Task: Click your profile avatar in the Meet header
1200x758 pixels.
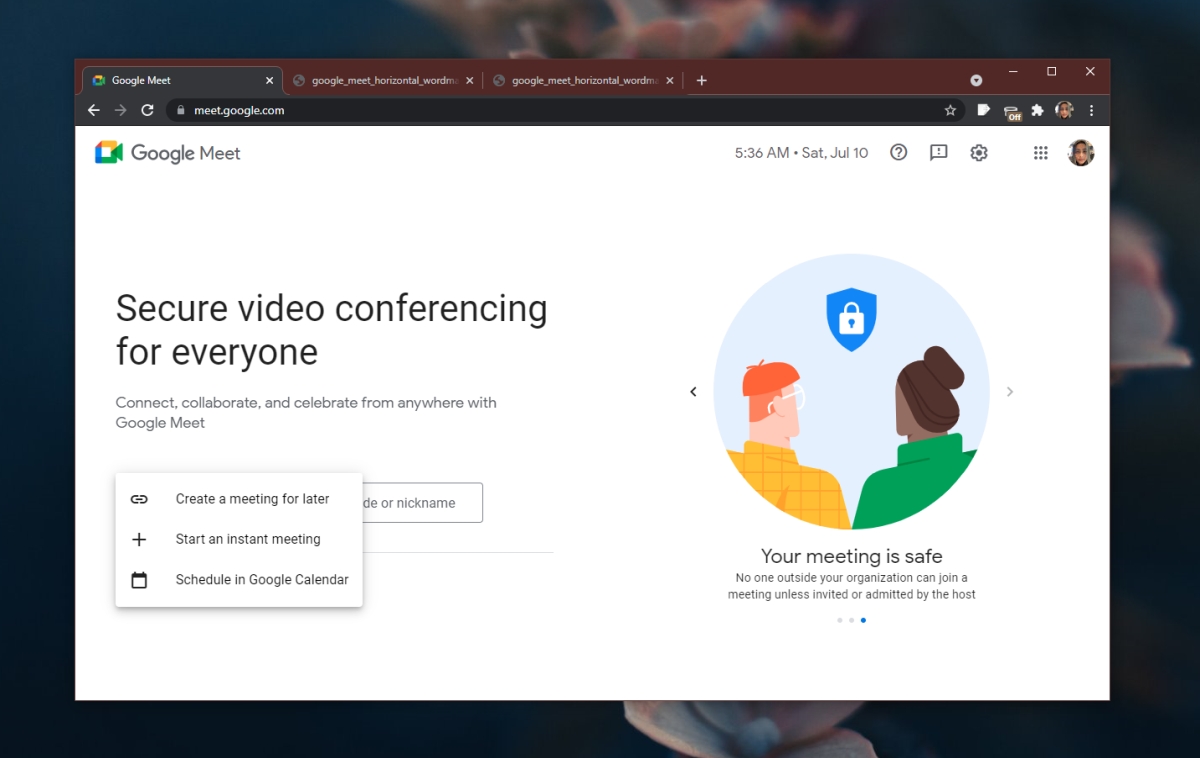Action: (x=1081, y=152)
